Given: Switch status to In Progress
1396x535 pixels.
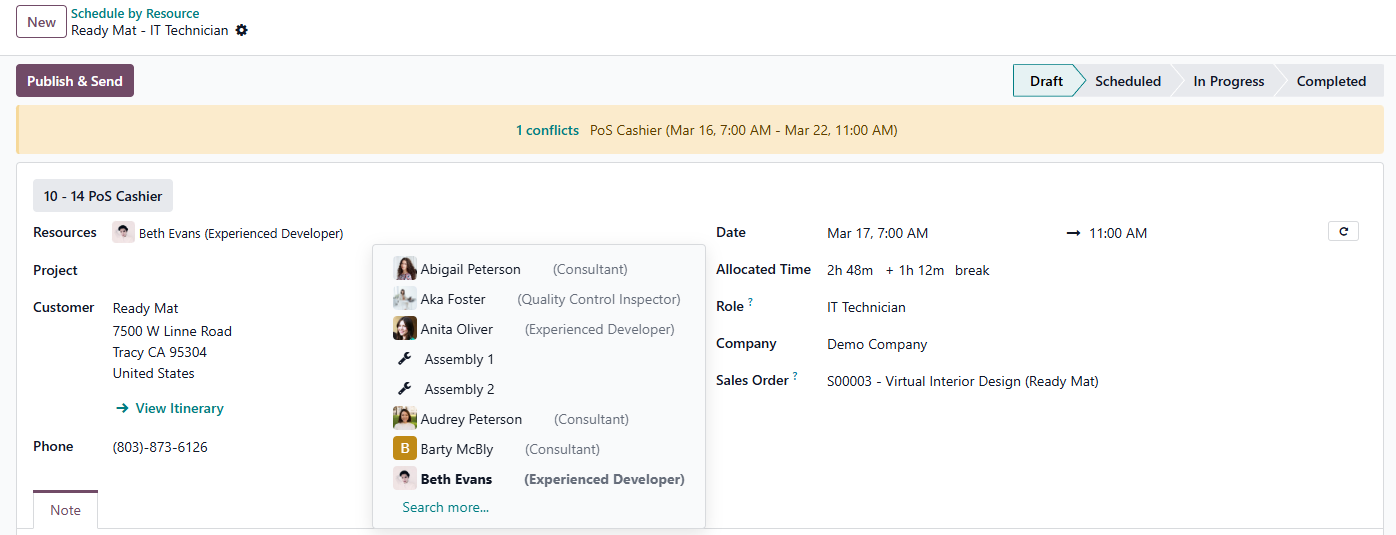Looking at the screenshot, I should pos(1228,81).
